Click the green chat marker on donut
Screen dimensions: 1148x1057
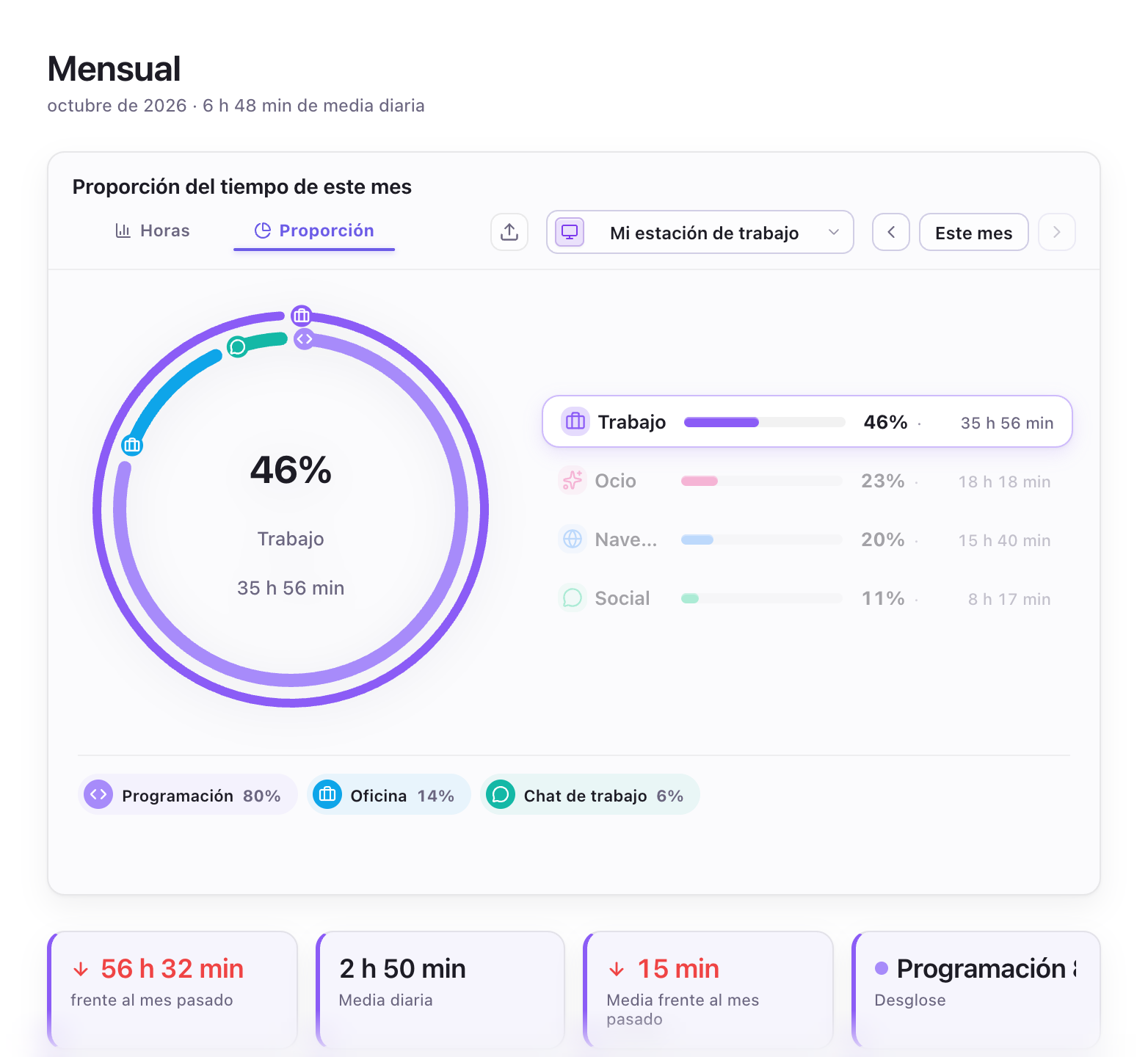(x=237, y=346)
